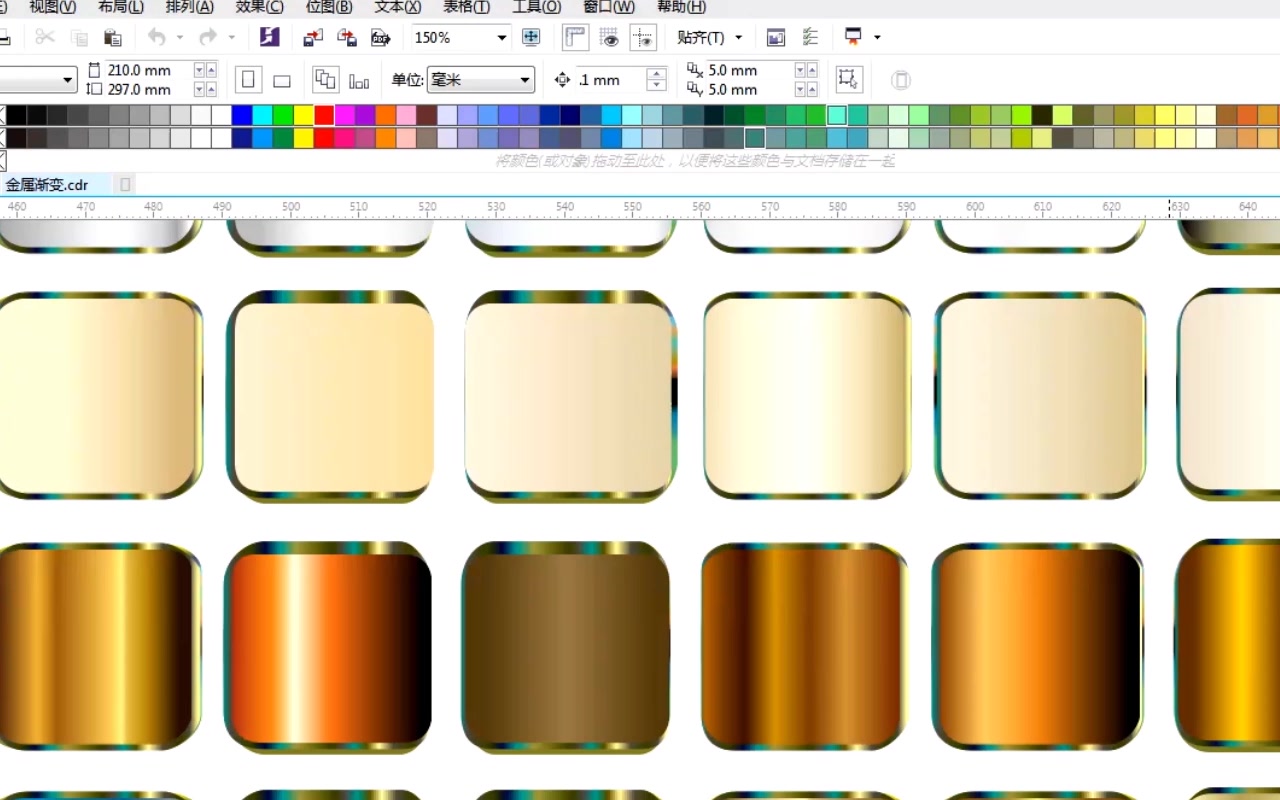Open the redo history dropdown arrow
Image resolution: width=1280 pixels, height=800 pixels.
pyautogui.click(x=231, y=38)
